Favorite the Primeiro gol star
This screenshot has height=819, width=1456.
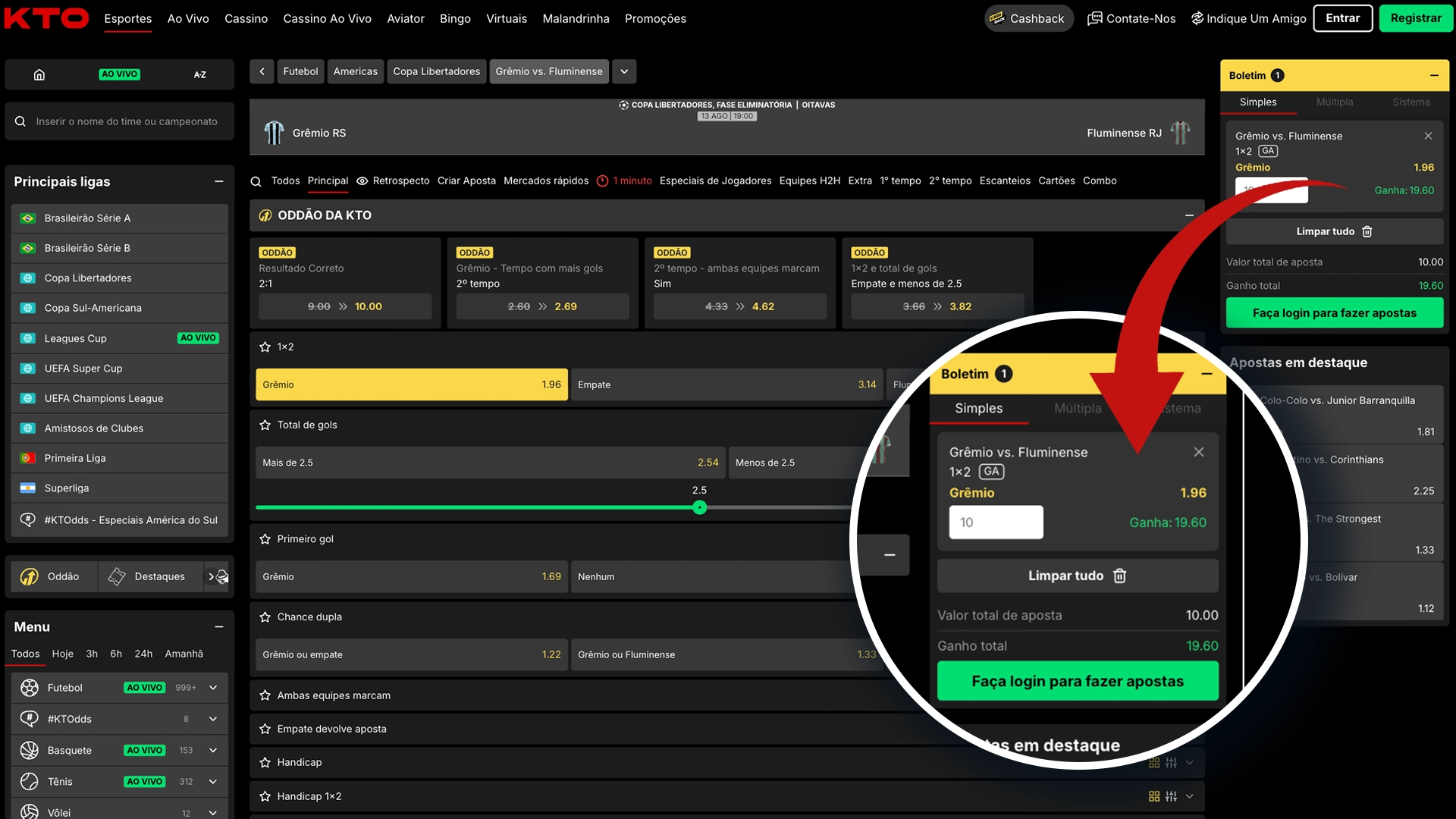pyautogui.click(x=265, y=539)
